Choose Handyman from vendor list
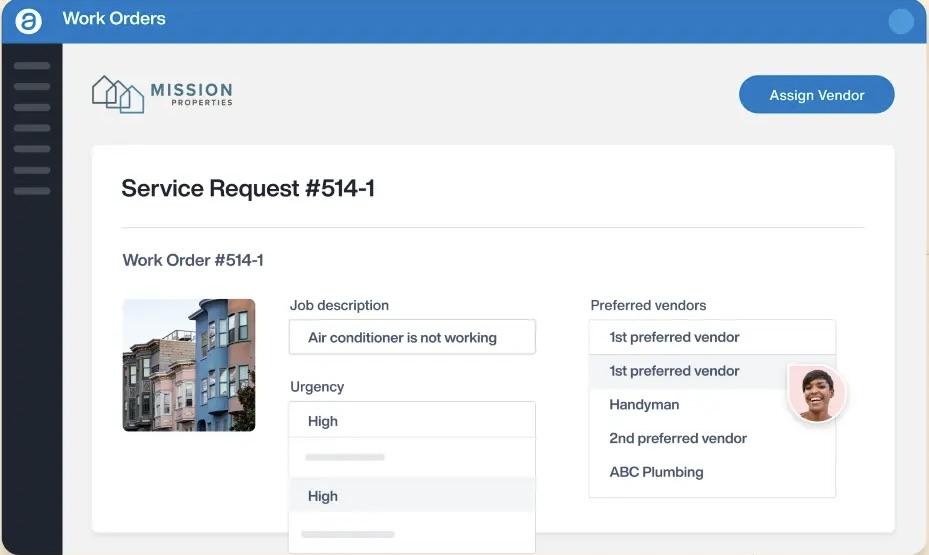Image resolution: width=929 pixels, height=555 pixels. [644, 405]
